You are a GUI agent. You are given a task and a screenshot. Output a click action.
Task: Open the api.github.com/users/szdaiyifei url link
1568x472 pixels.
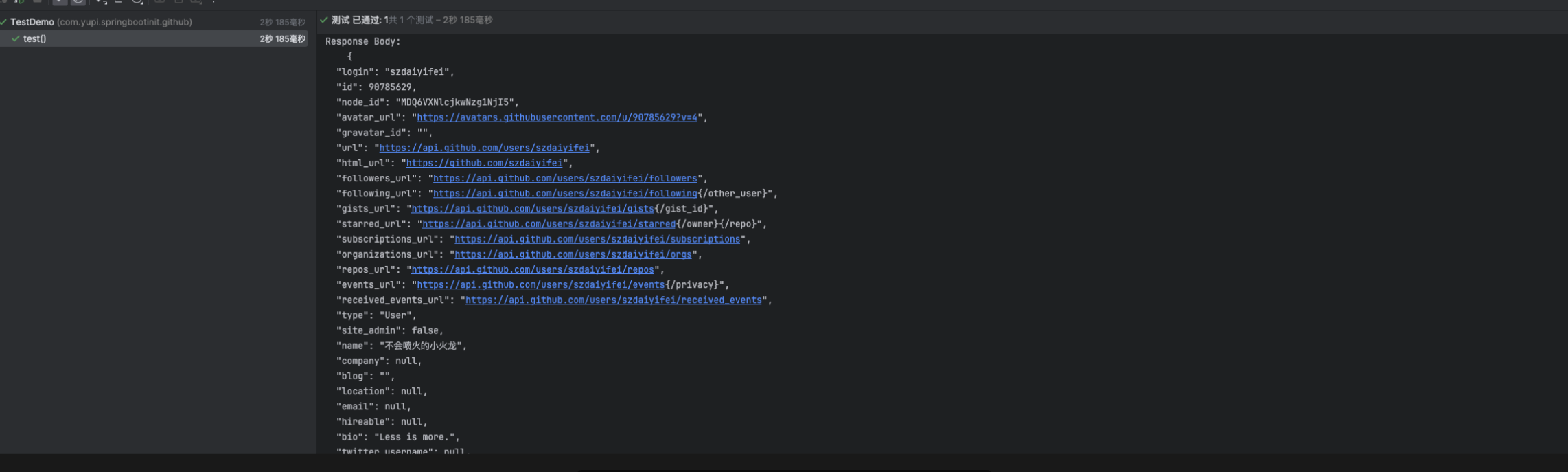tap(484, 148)
